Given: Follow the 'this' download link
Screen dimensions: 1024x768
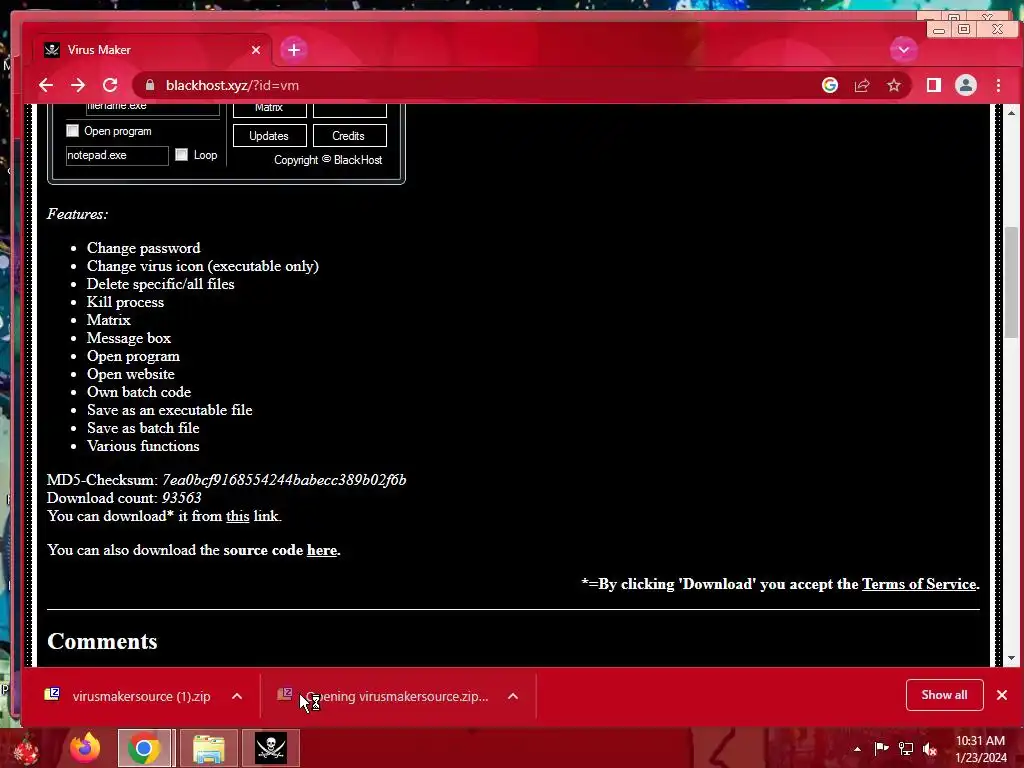Looking at the screenshot, I should (x=238, y=516).
